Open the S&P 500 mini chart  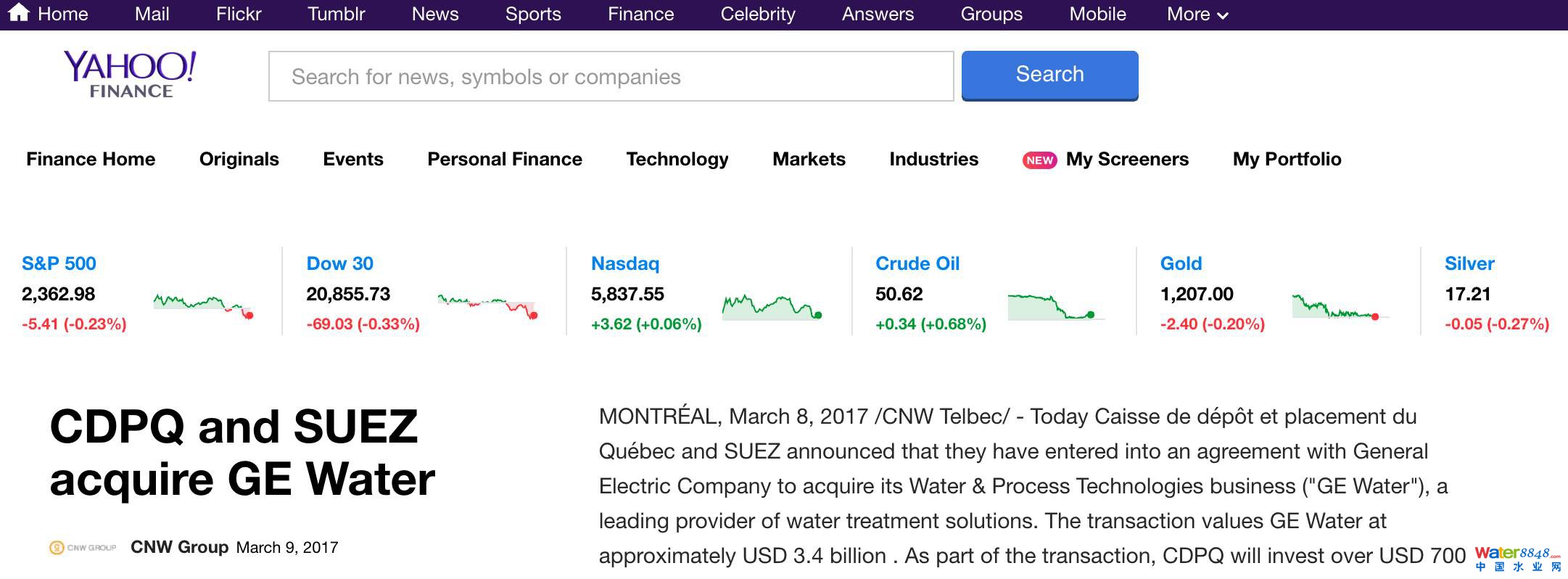pos(203,305)
